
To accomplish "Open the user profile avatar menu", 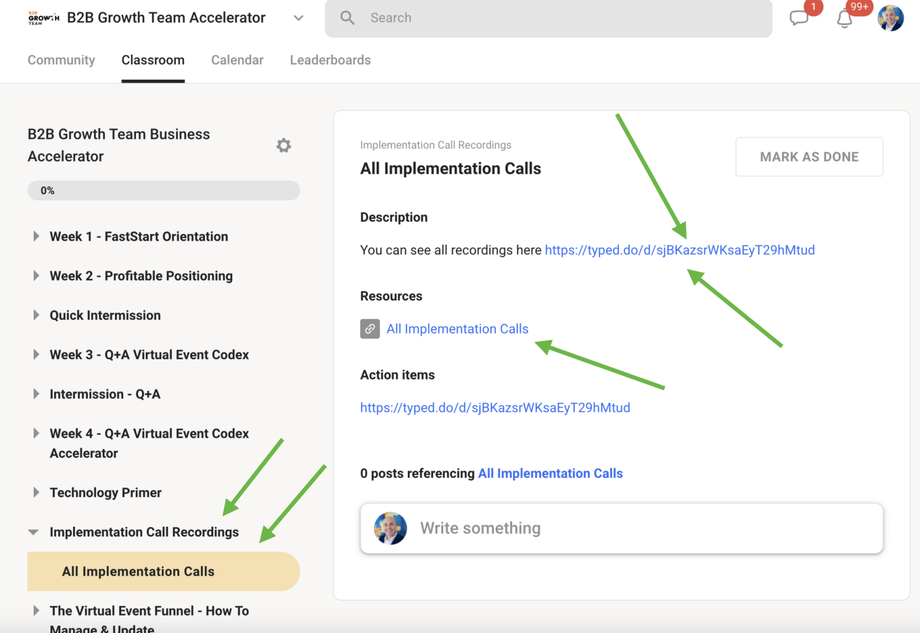I will click(x=890, y=18).
